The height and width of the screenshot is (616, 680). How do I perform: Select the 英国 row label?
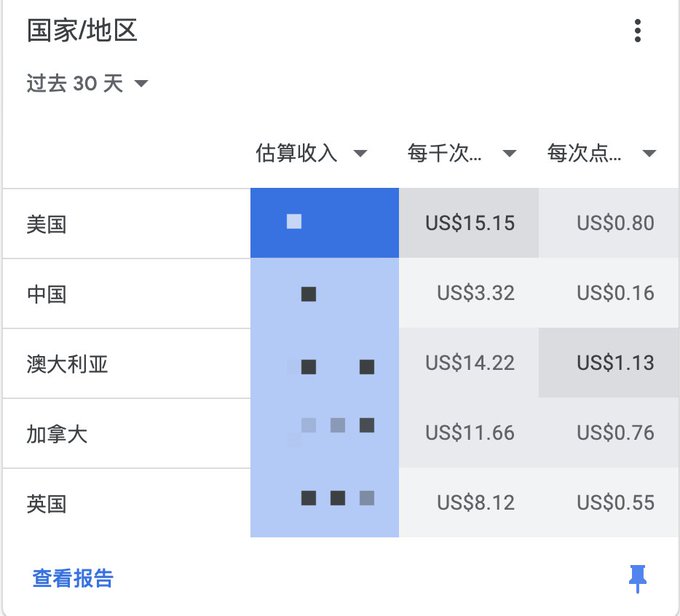(x=46, y=504)
